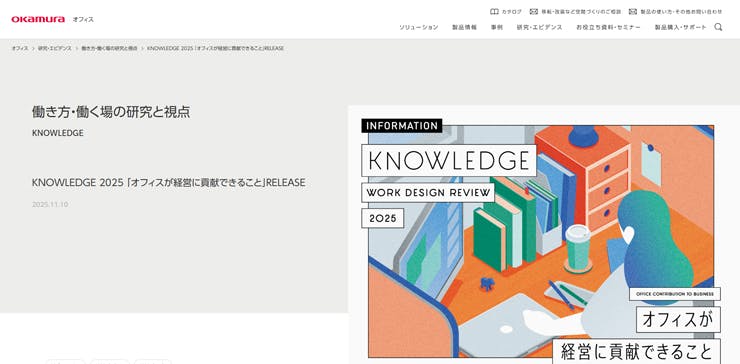Click the OFFICE CONTRIBUTION TO BUSINESS label
Image resolution: width=740 pixels, height=364 pixels.
[x=675, y=294]
